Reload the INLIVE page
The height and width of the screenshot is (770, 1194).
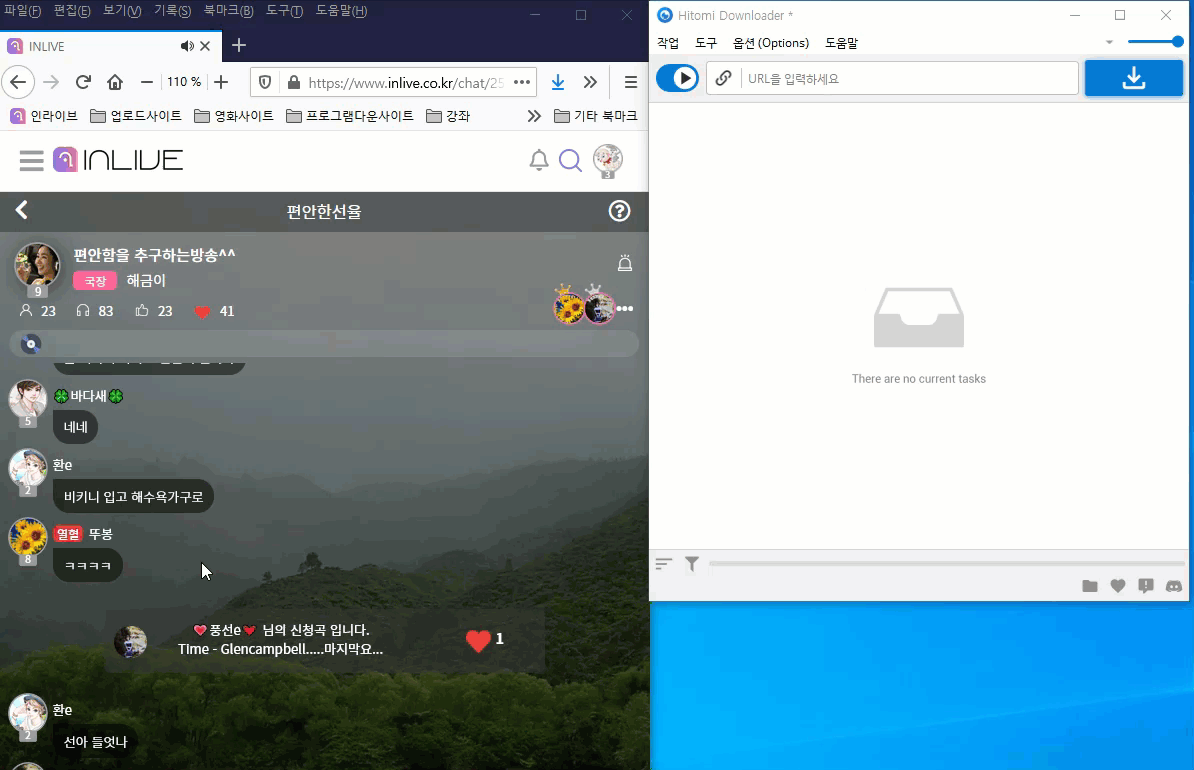pos(83,82)
